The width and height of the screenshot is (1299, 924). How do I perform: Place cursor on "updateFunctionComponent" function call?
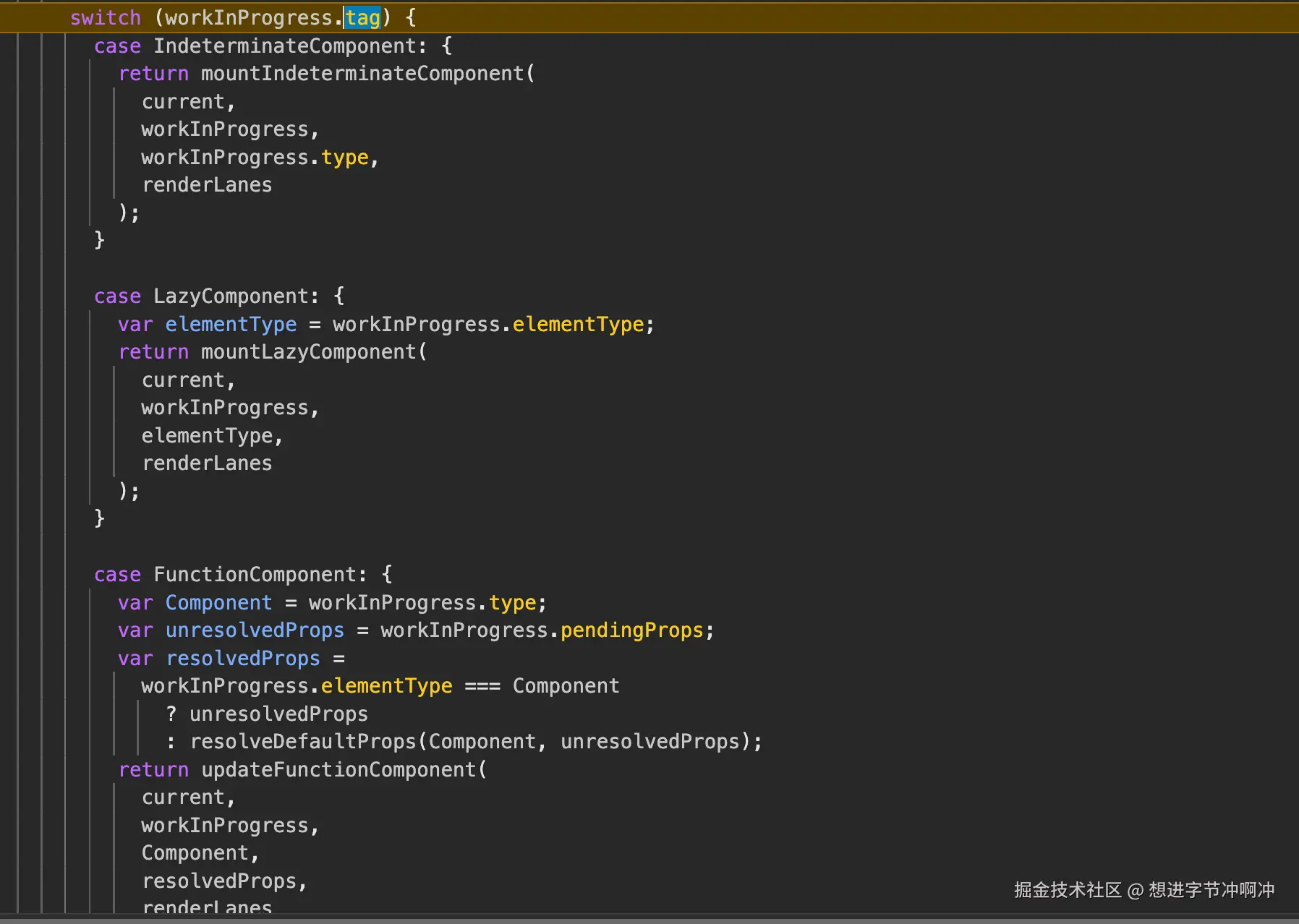[x=338, y=769]
